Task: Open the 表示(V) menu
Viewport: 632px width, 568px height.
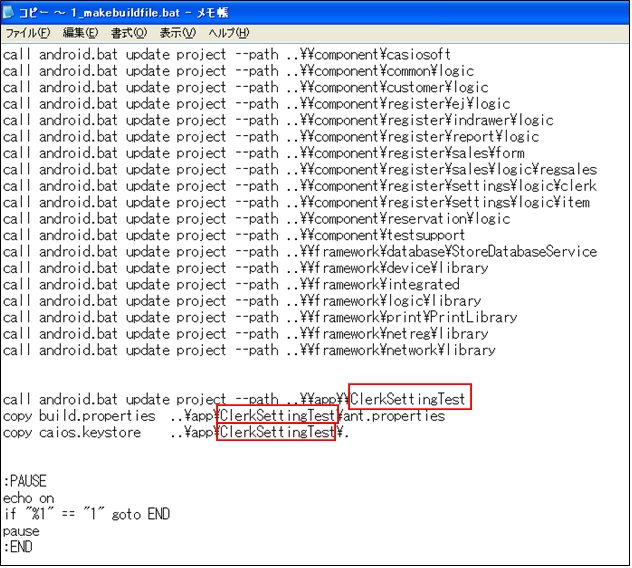Action: point(177,33)
